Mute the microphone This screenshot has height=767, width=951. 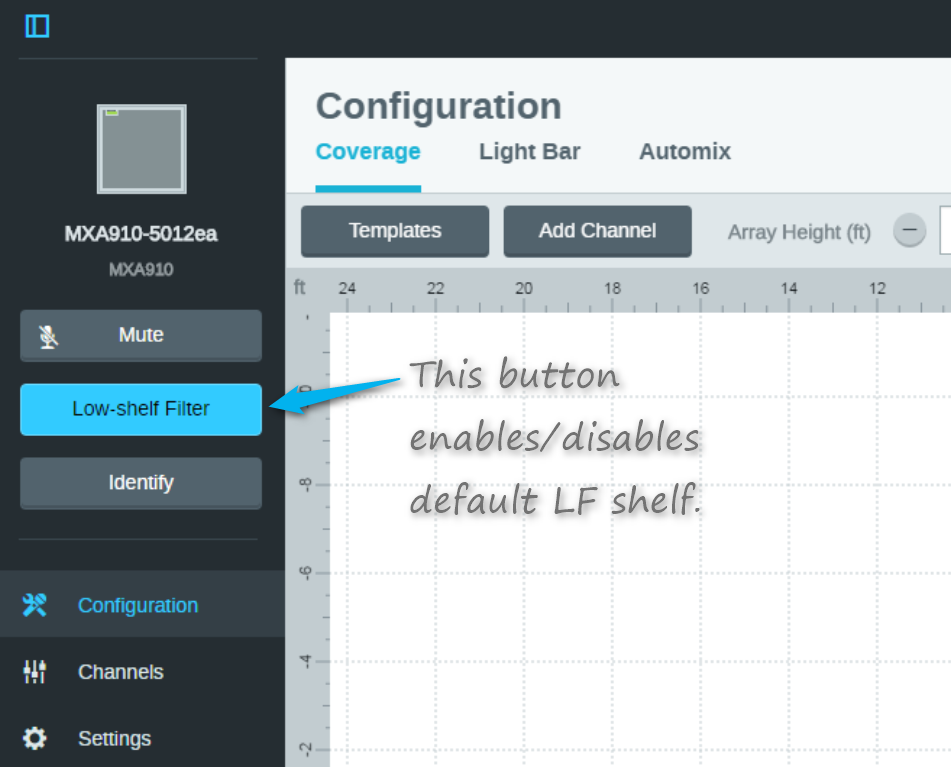click(x=141, y=335)
